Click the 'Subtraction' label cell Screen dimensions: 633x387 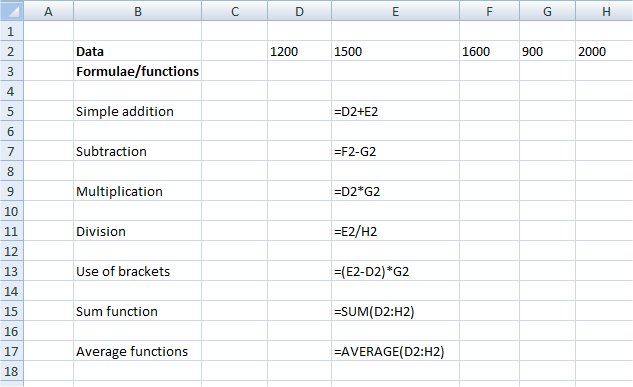coord(138,151)
